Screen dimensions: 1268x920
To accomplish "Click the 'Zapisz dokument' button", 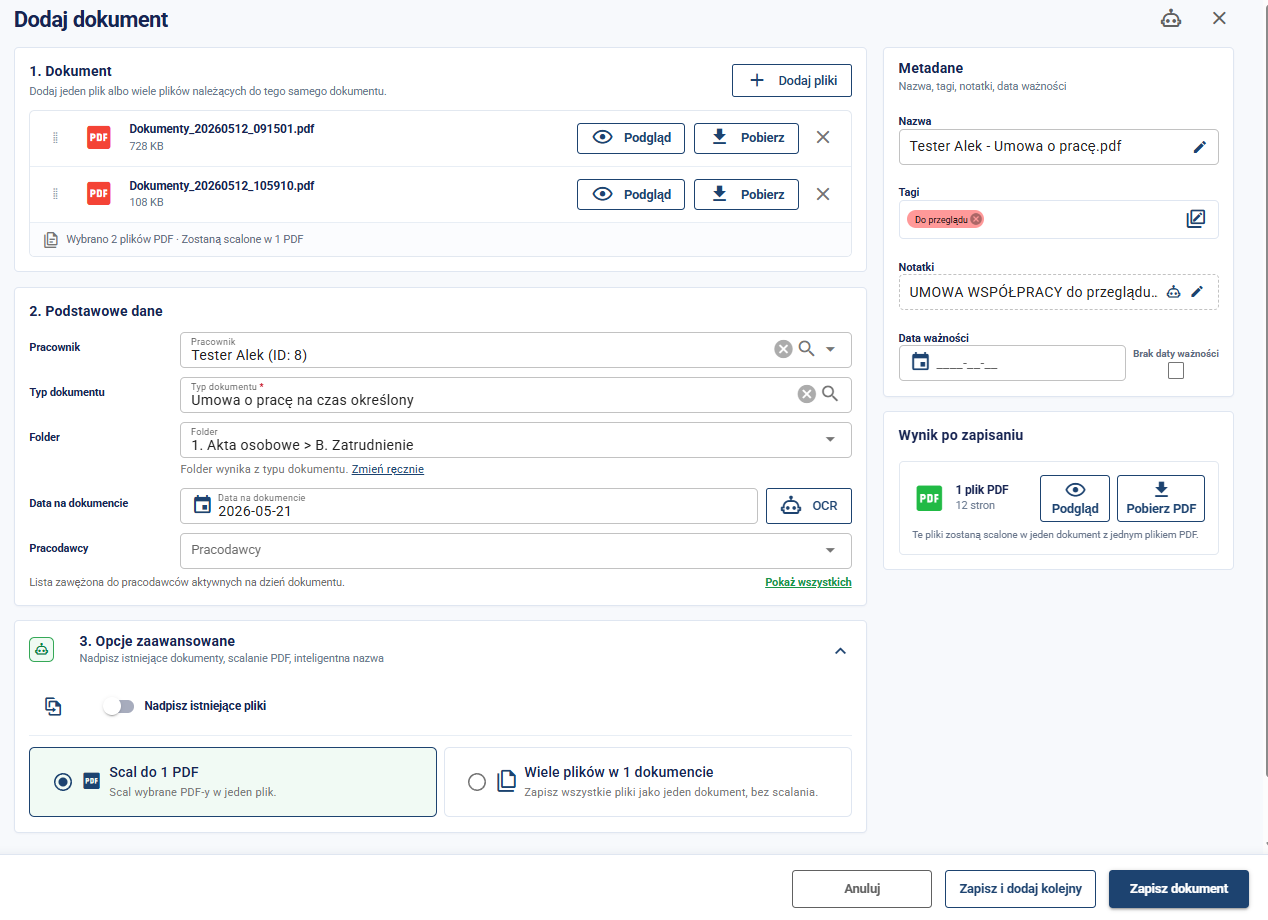I will pyautogui.click(x=1179, y=888).
